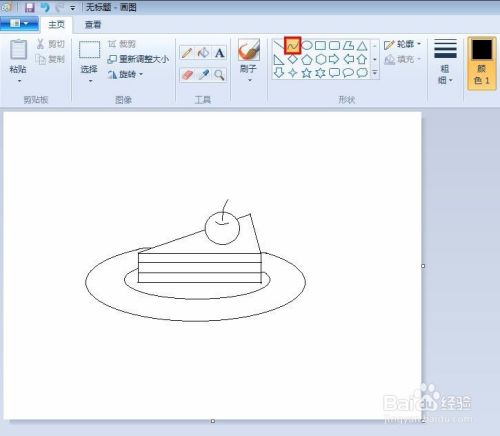Viewport: 500px width, 436px height.
Task: Choose the Polygon shape
Action: pyautogui.click(x=348, y=45)
